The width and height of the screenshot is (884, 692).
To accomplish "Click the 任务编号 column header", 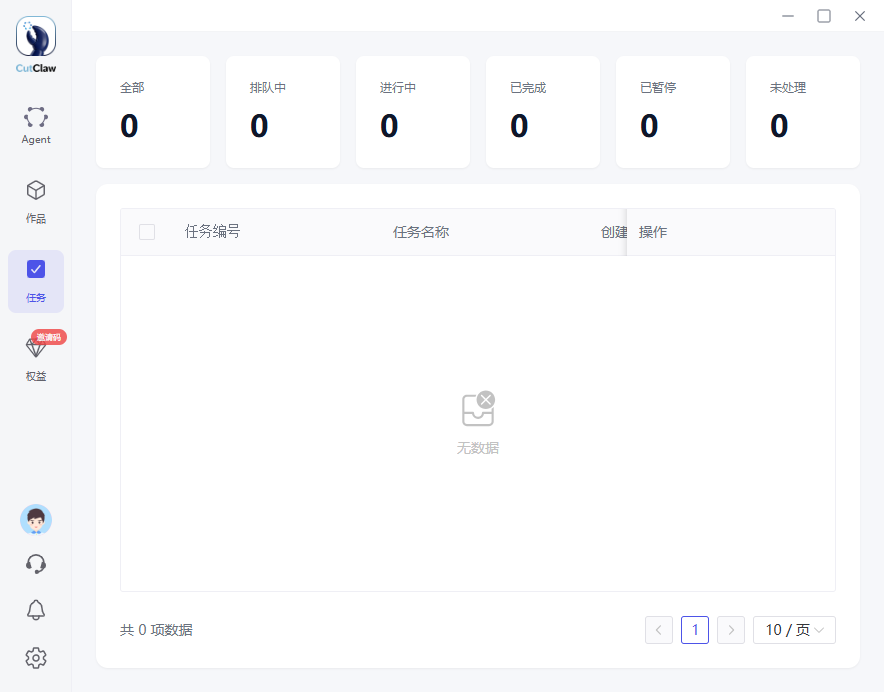I will (x=213, y=232).
